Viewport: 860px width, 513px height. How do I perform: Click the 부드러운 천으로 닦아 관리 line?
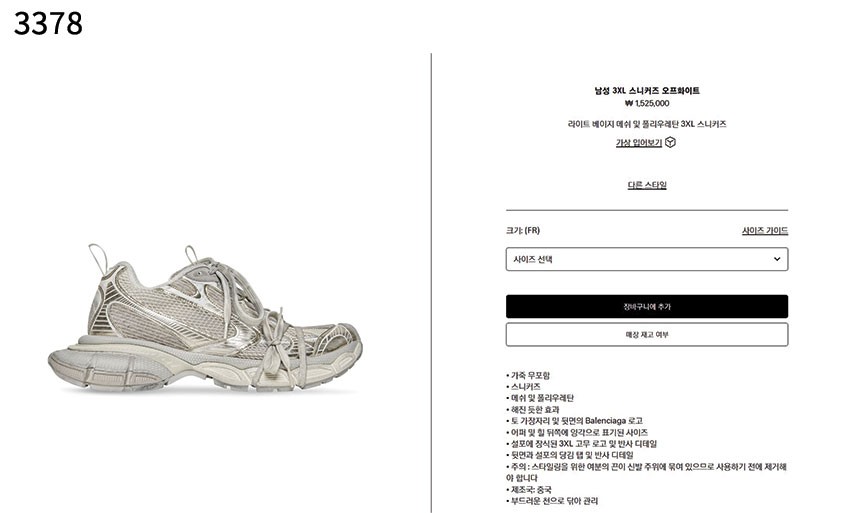tap(552, 501)
